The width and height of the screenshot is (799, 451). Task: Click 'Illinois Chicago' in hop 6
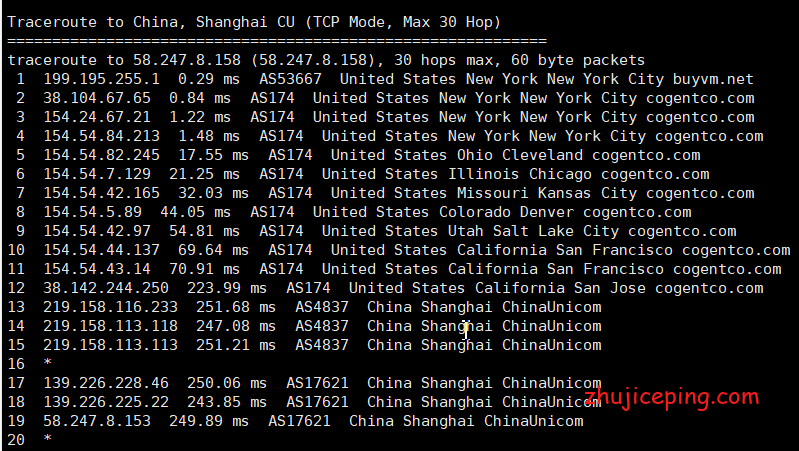coord(520,174)
